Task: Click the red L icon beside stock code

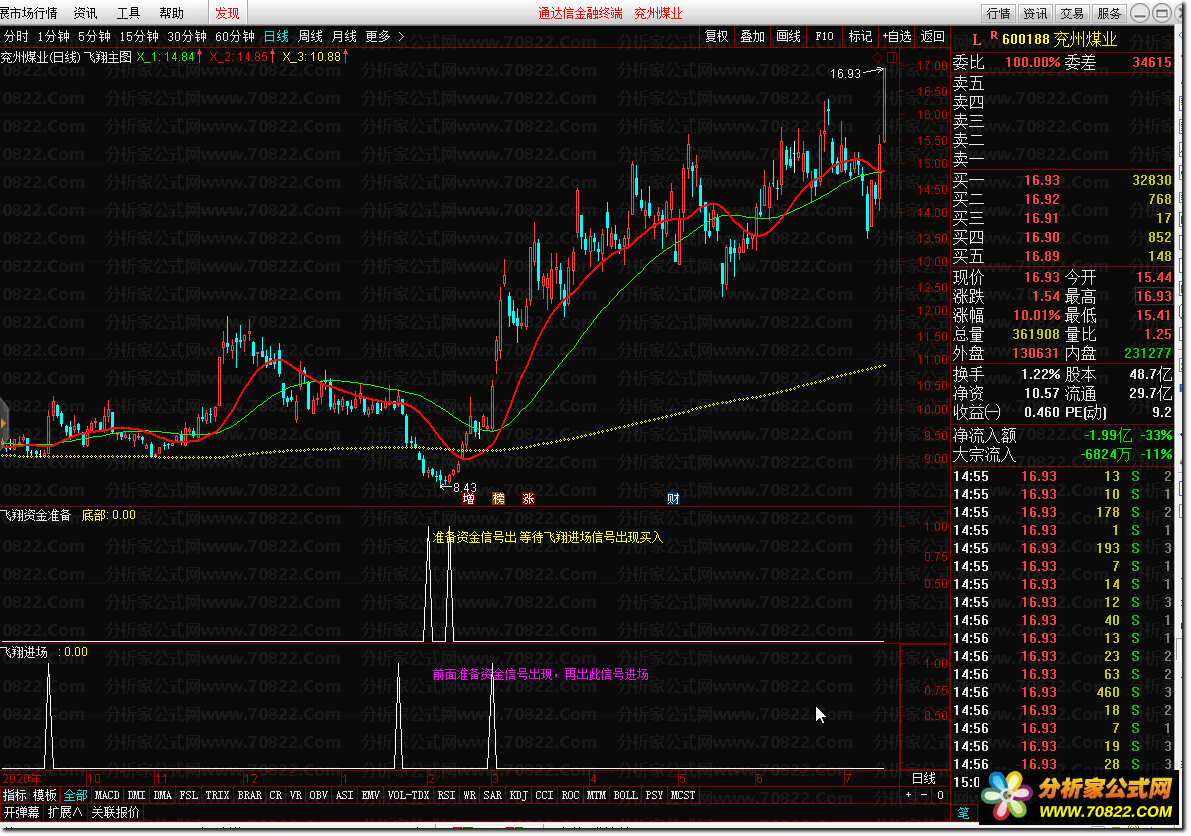Action: point(976,39)
